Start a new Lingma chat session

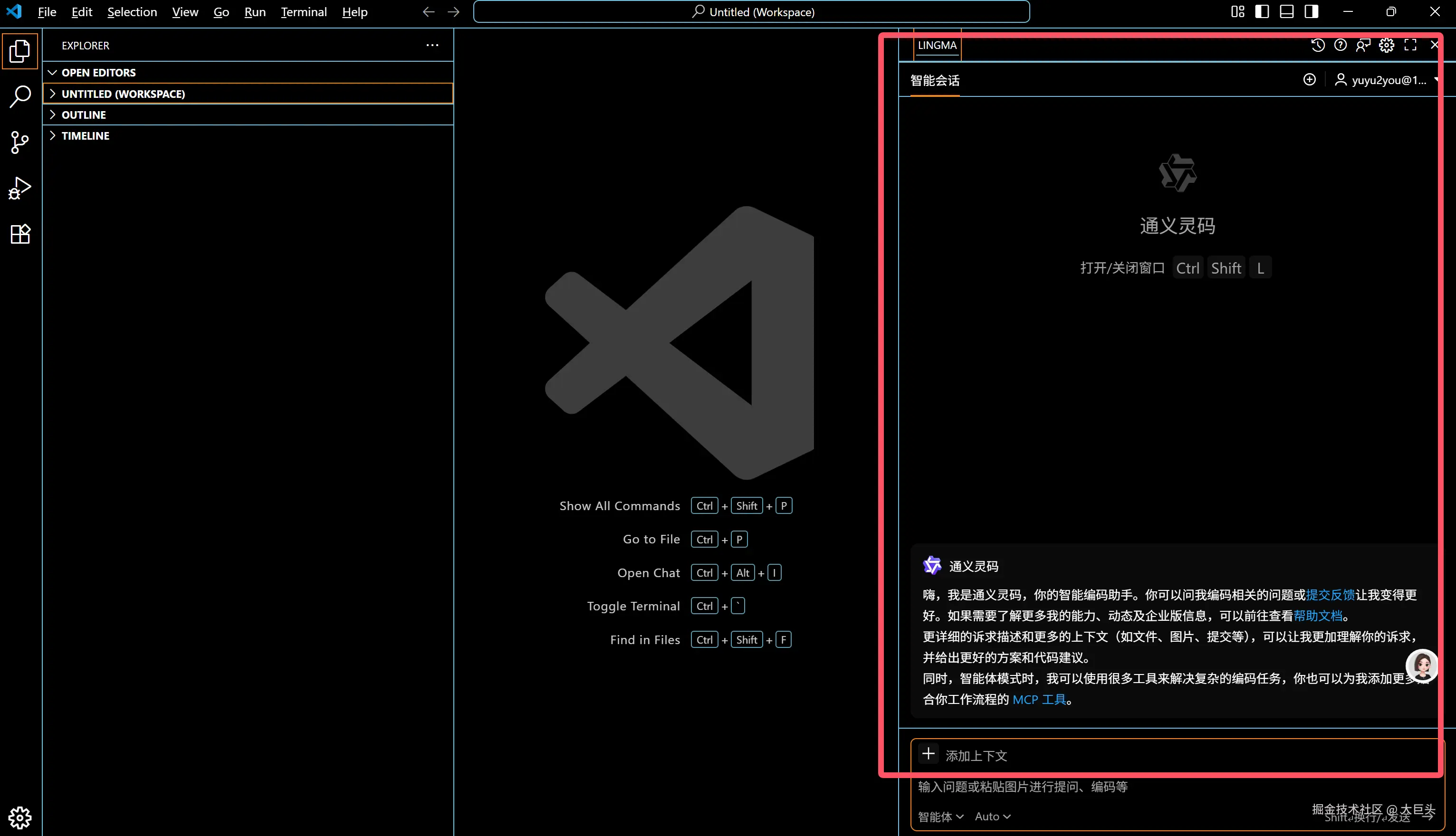1309,80
